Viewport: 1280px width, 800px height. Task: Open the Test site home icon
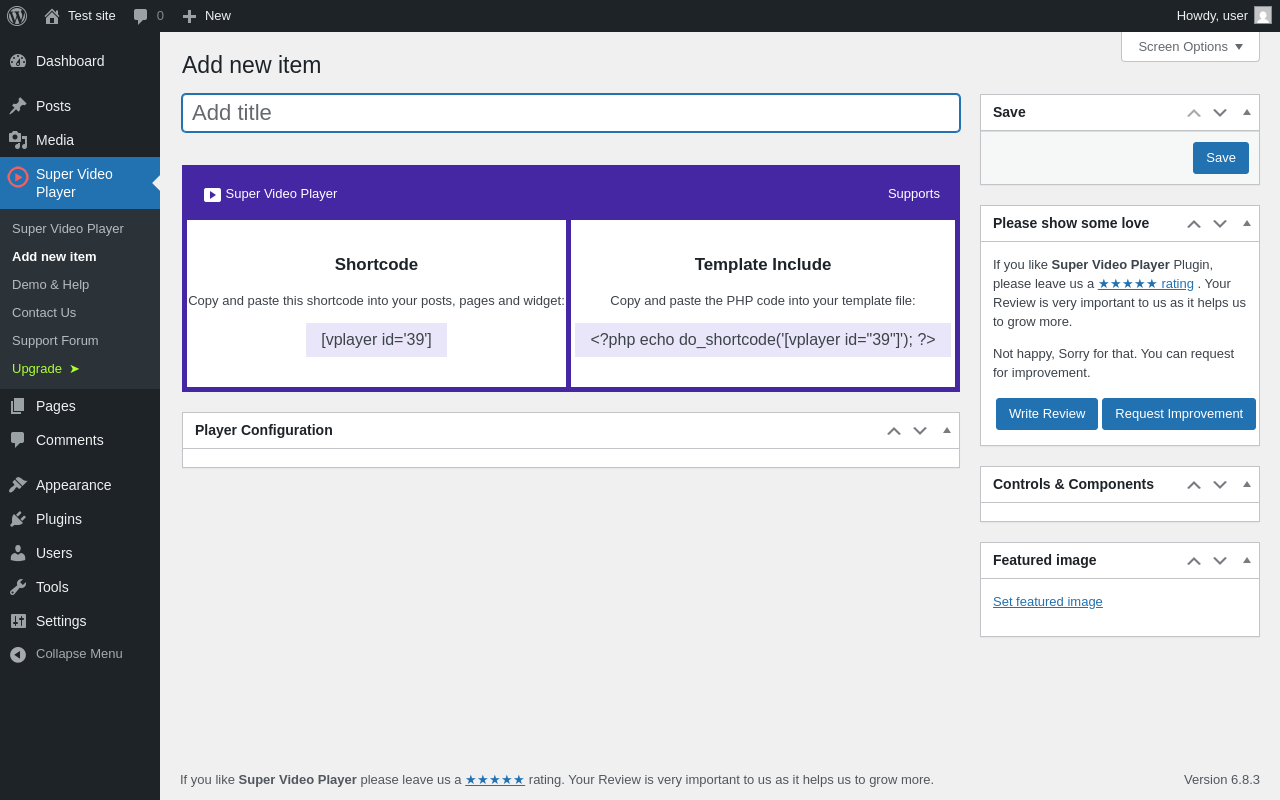[x=52, y=16]
